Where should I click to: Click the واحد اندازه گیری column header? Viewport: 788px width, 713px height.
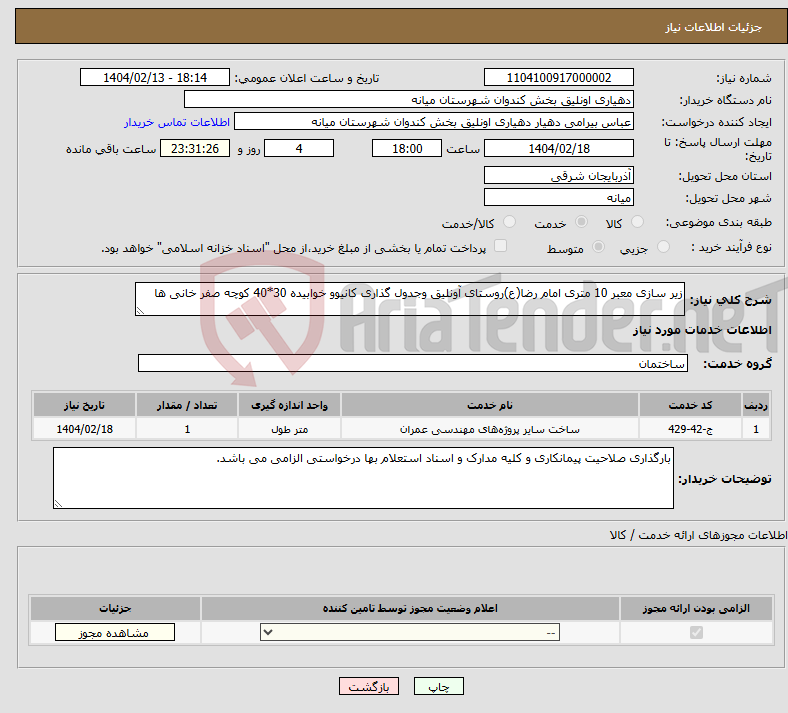[289, 405]
